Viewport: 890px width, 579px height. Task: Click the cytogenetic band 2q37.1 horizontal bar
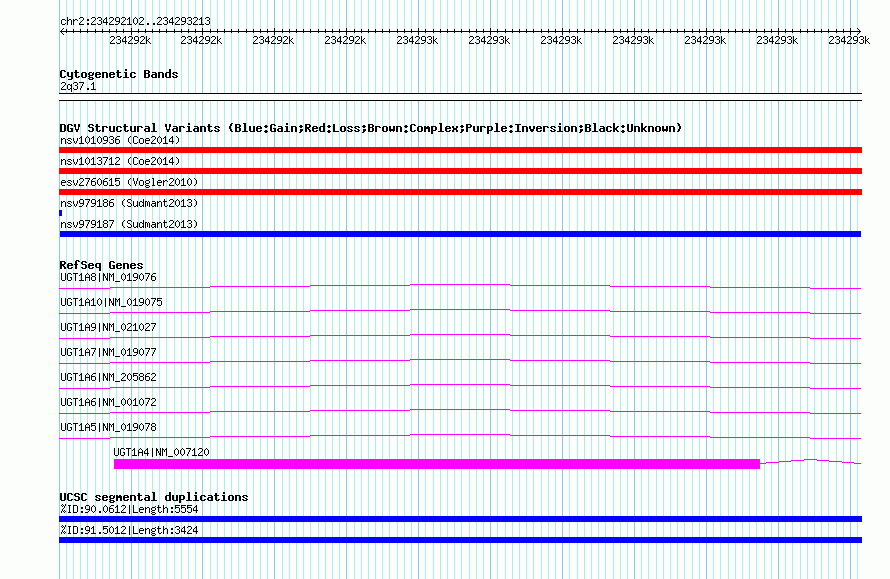460,97
